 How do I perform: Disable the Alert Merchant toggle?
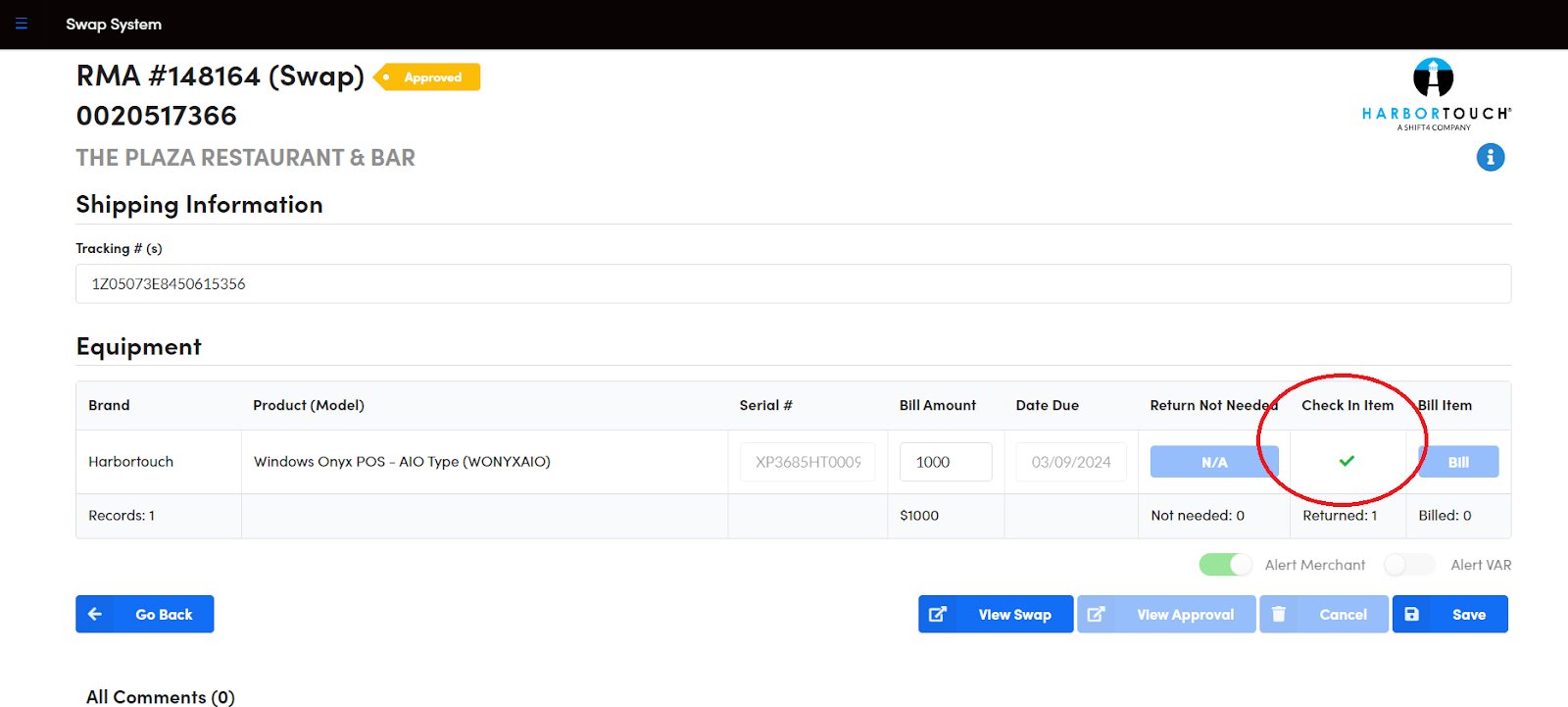[1225, 565]
